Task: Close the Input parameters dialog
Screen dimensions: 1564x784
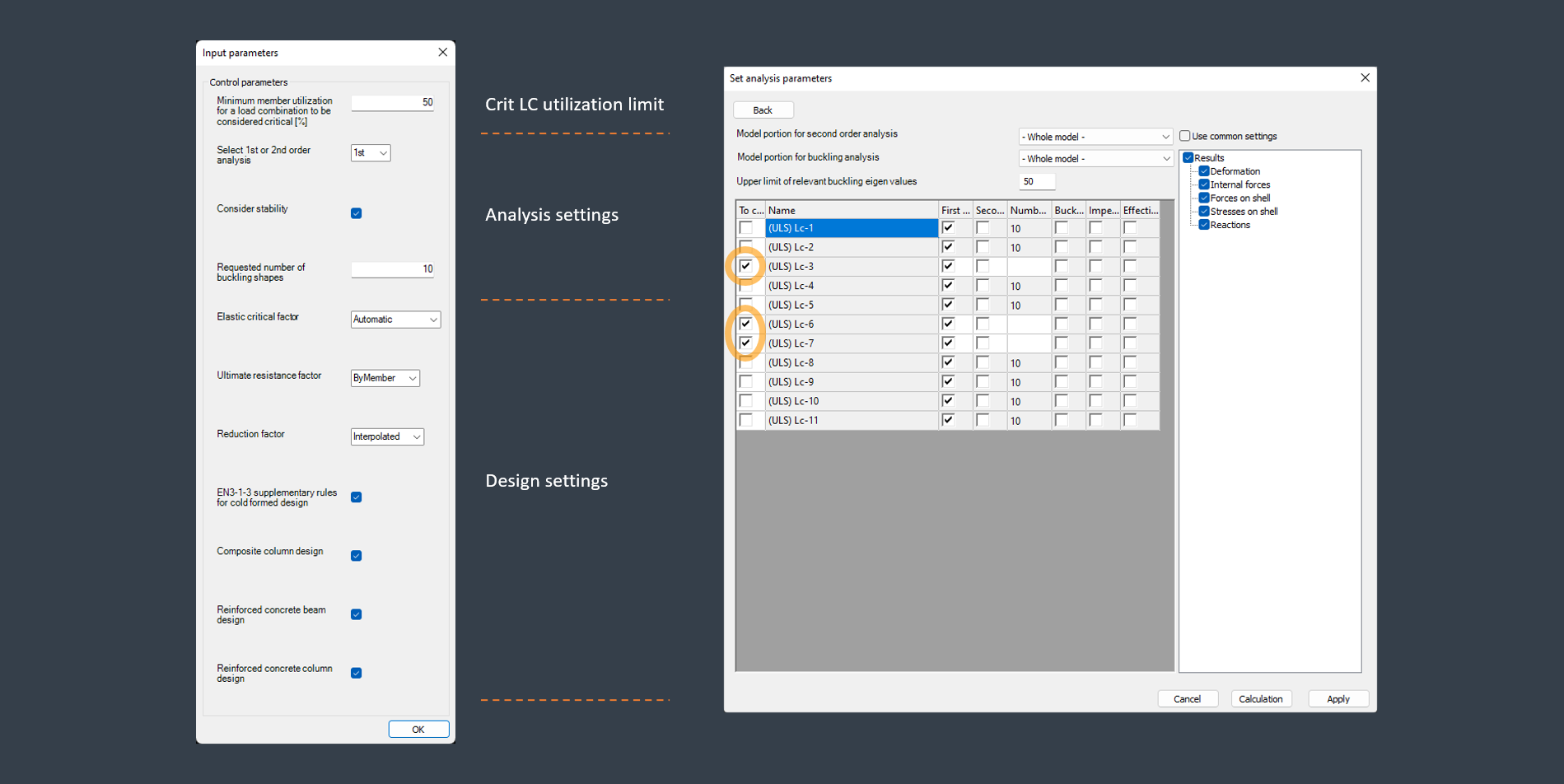Action: tap(442, 53)
